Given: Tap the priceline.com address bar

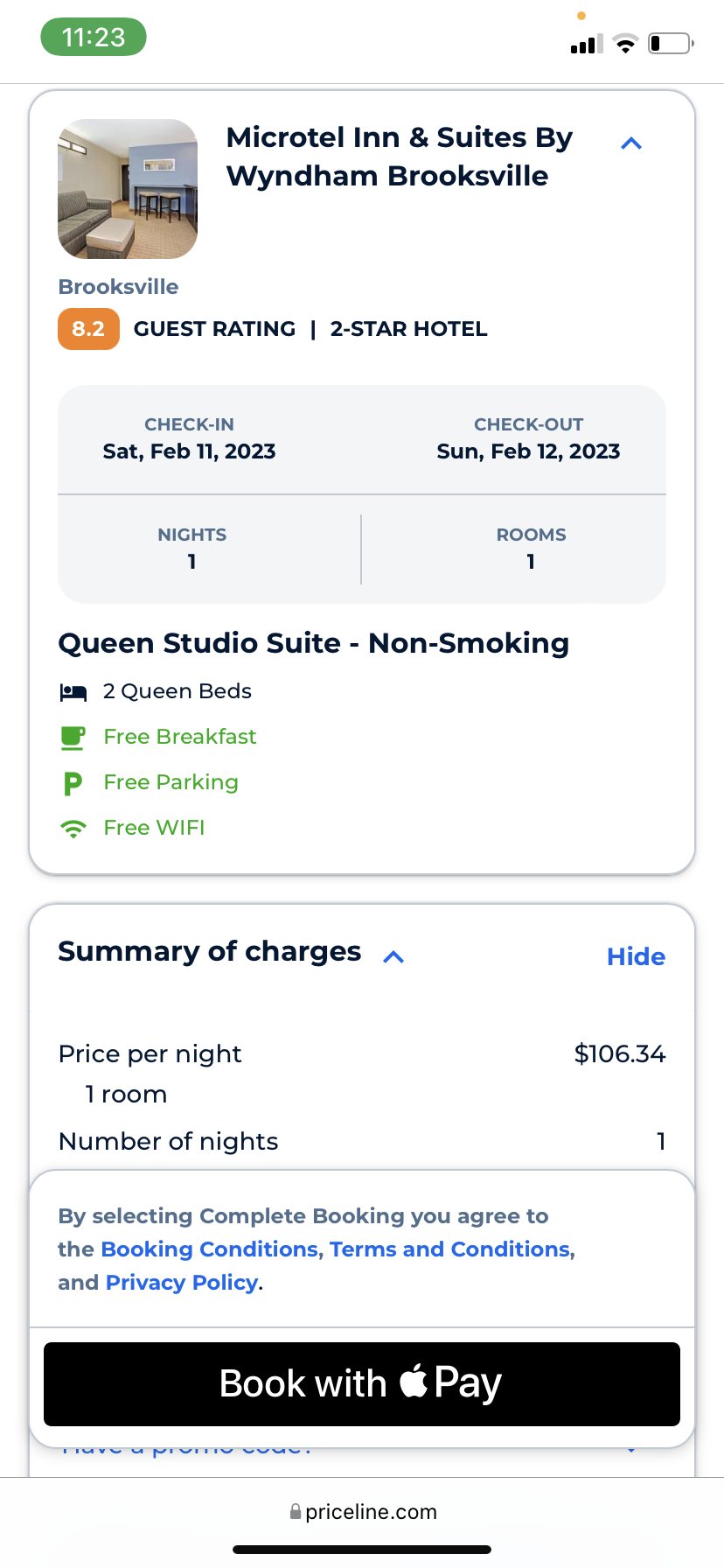Looking at the screenshot, I should coord(363,1512).
